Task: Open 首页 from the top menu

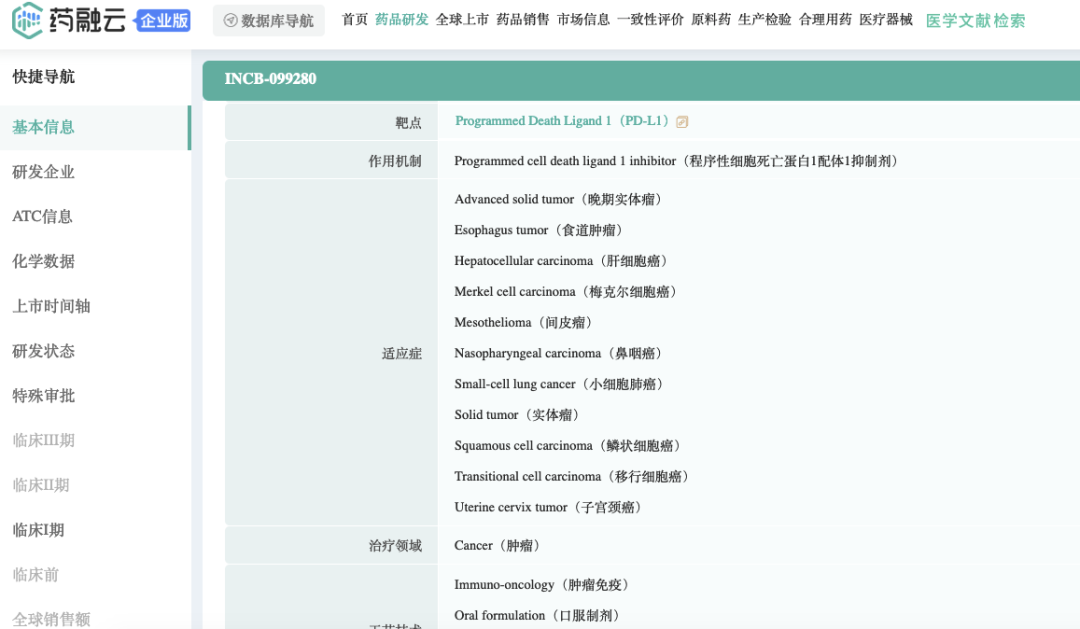Action: (x=352, y=17)
